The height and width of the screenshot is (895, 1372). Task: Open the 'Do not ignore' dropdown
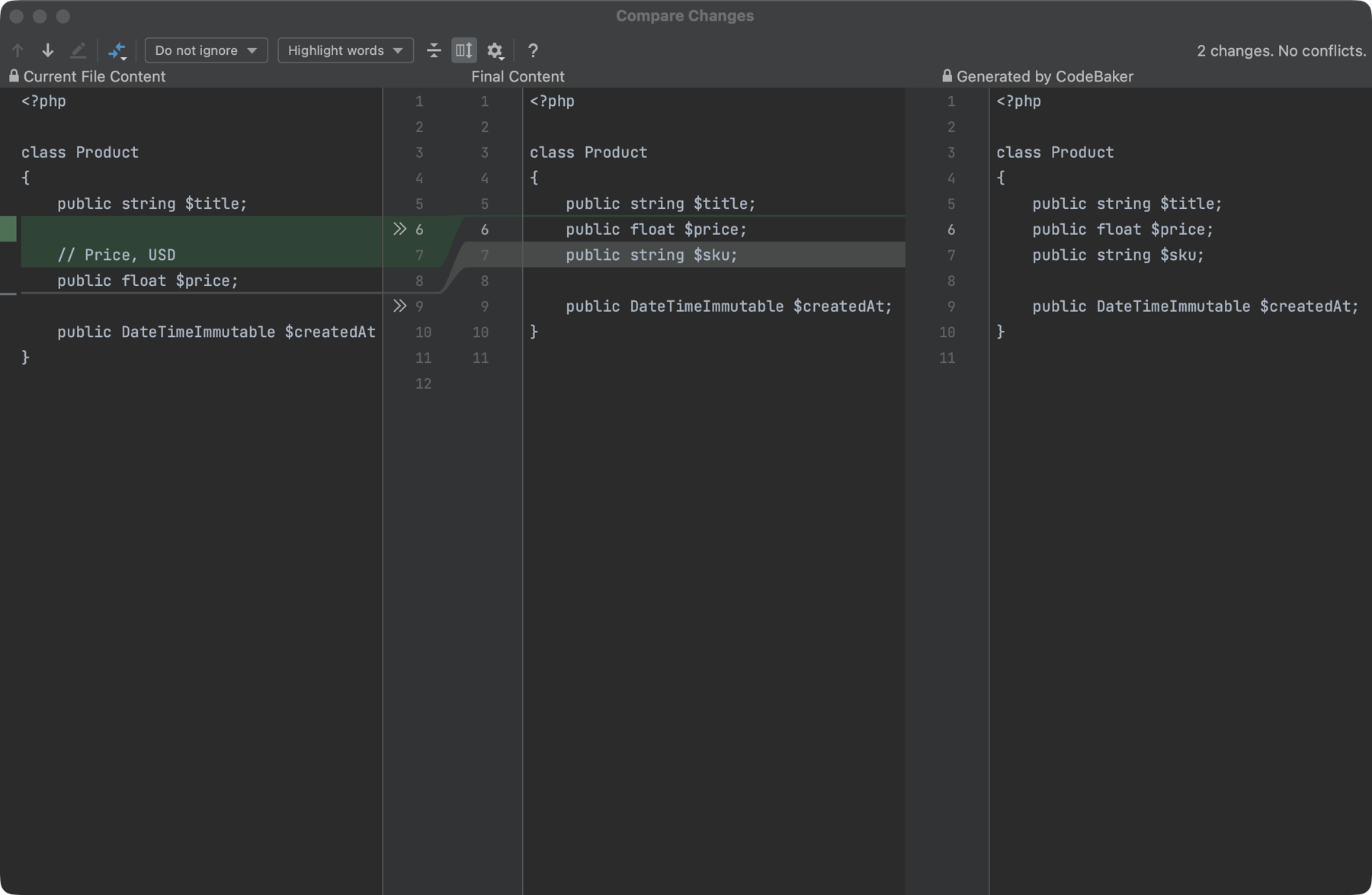point(206,50)
